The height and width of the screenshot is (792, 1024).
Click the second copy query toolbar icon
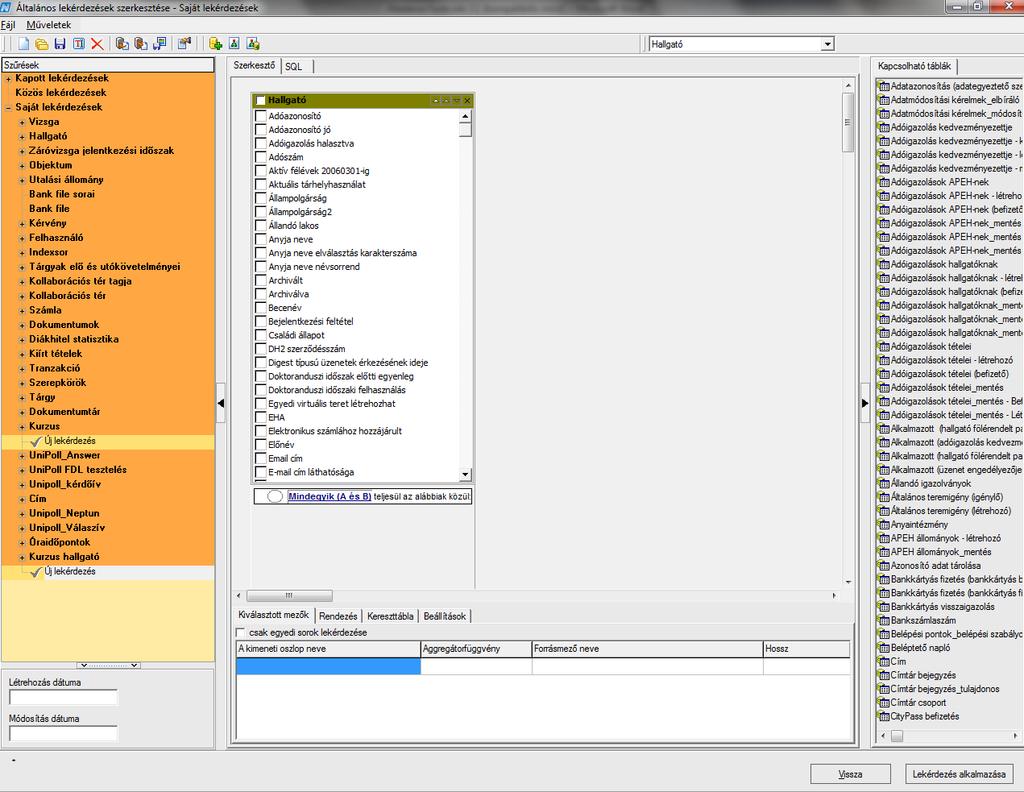(x=140, y=44)
